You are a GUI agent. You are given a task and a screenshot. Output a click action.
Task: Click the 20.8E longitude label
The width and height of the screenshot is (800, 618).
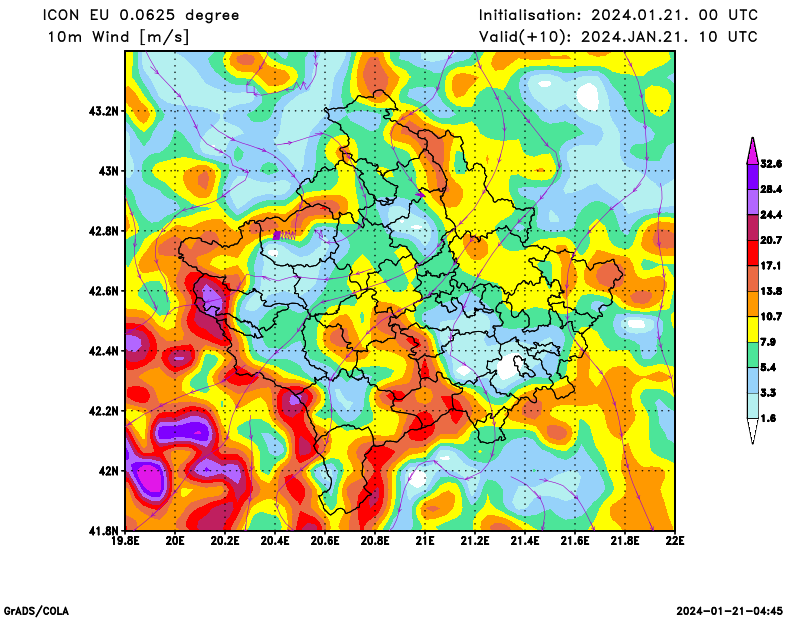pyautogui.click(x=376, y=541)
